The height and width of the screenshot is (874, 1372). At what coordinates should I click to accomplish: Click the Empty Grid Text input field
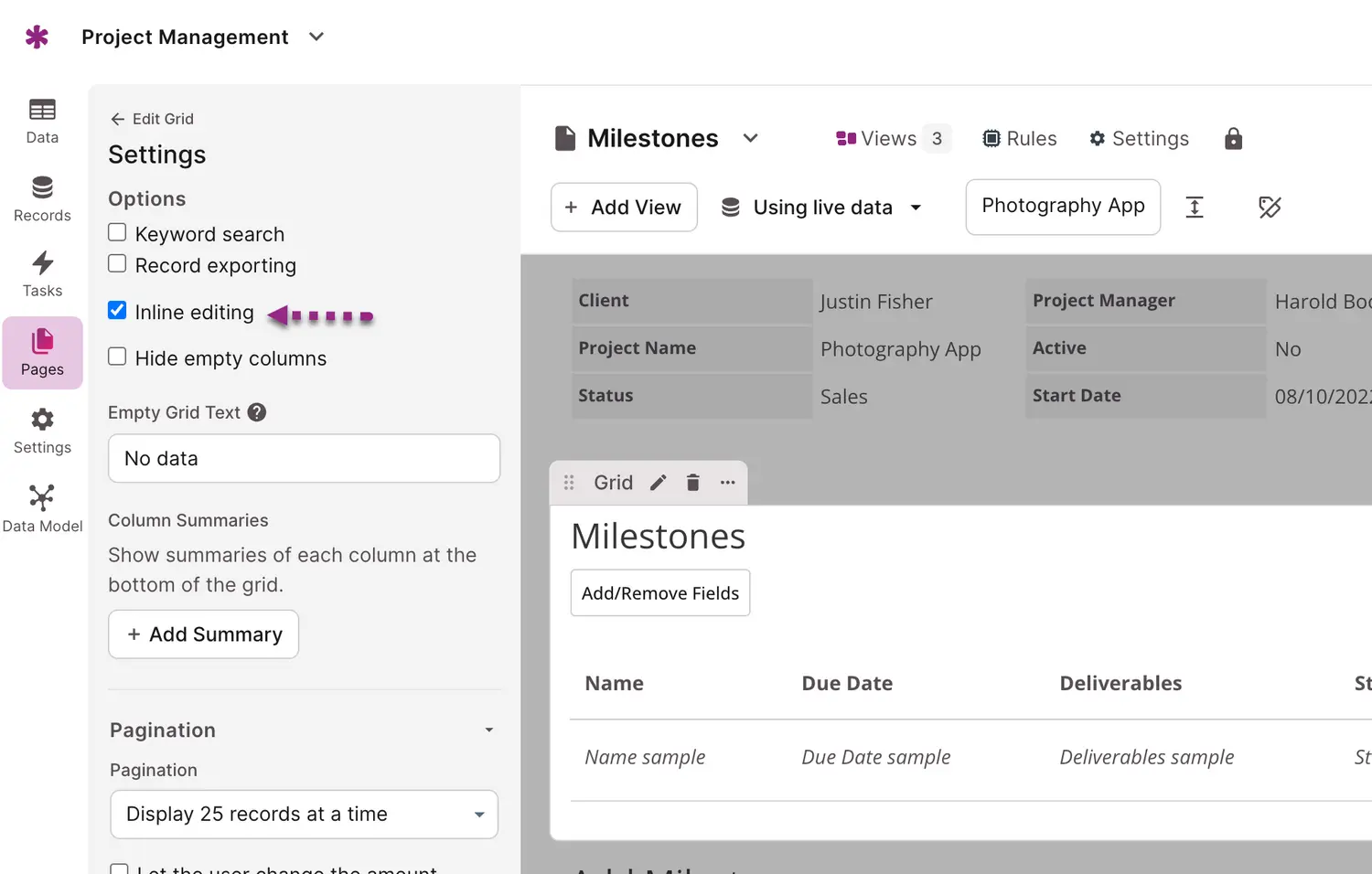tap(304, 458)
